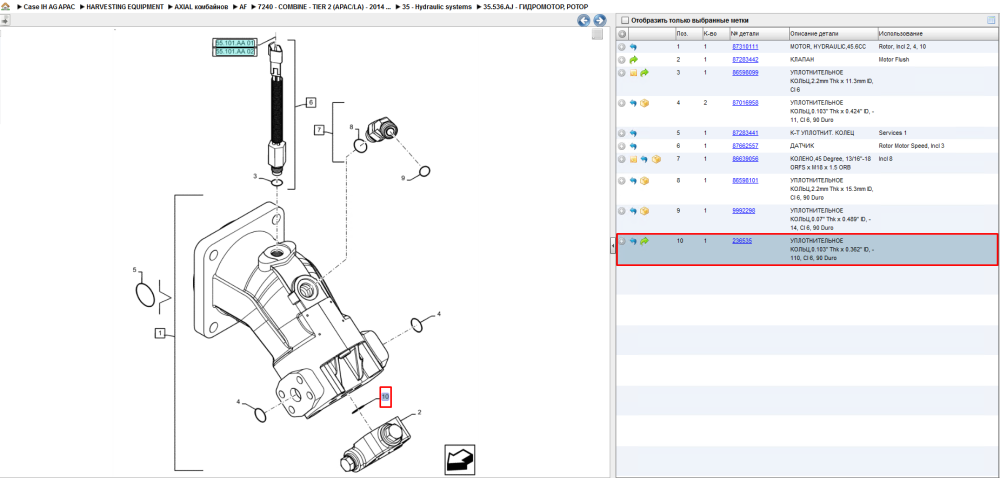Screen dimensions: 1000x478
Task: Click the return arrow icon under the diagram
Action: [x=461, y=458]
